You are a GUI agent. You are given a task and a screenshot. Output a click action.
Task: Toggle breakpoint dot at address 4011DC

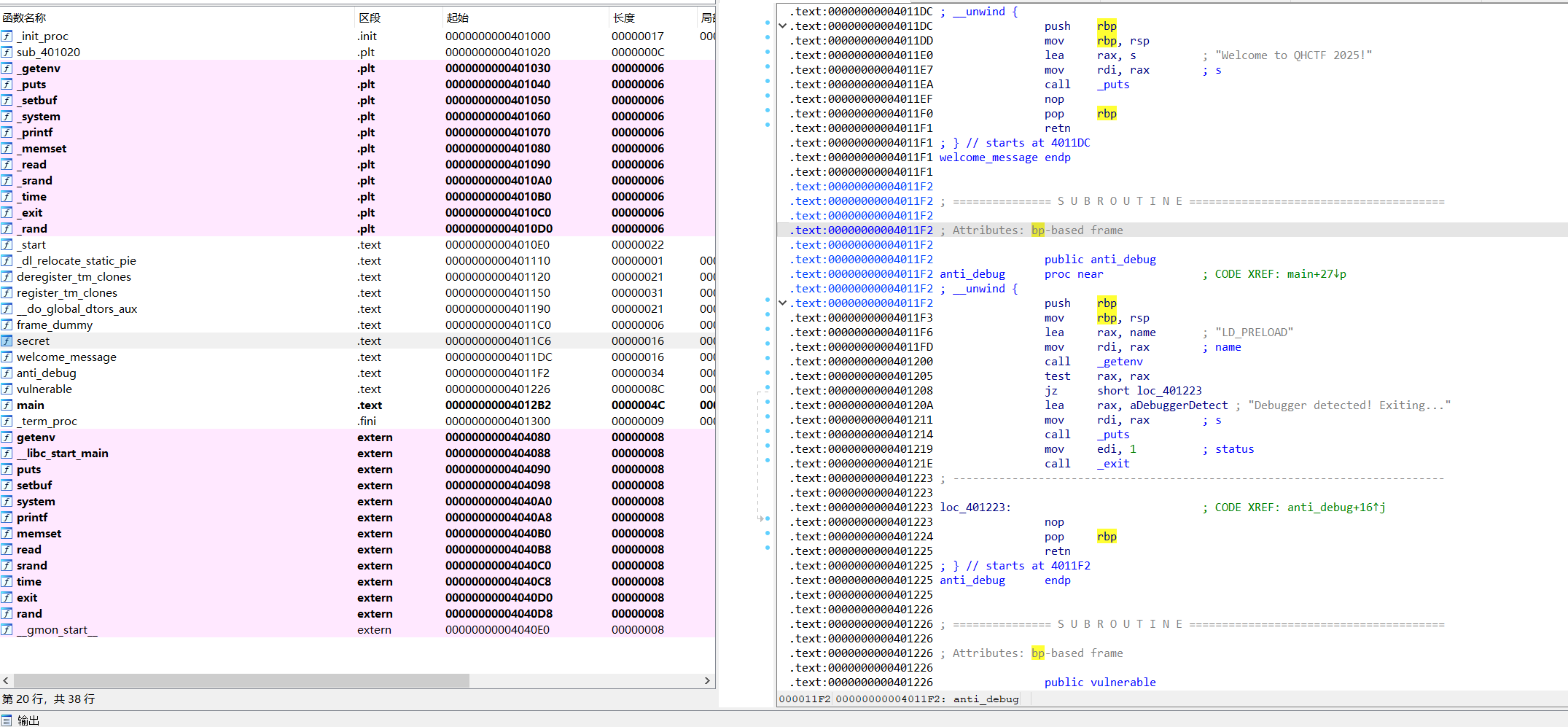pos(768,23)
